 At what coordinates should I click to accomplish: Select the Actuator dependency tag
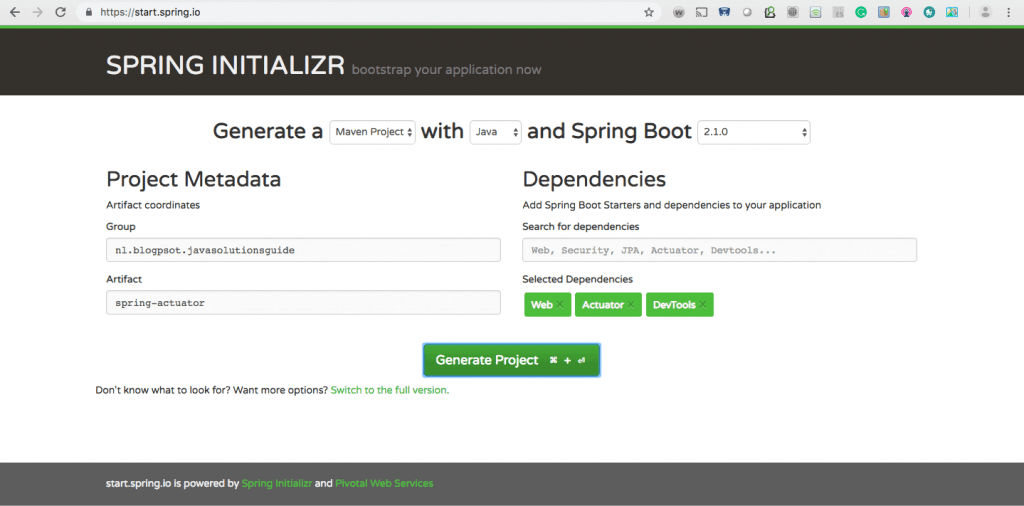pos(609,305)
